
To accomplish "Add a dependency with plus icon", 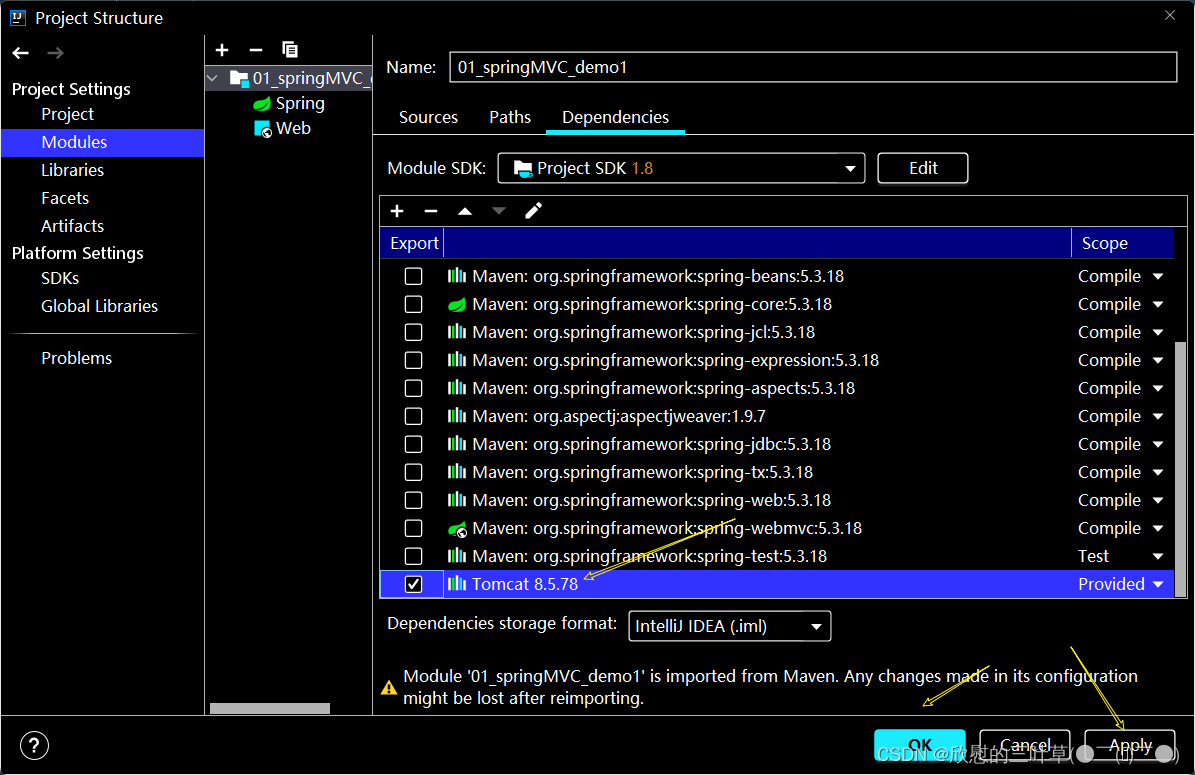I will 397,211.
